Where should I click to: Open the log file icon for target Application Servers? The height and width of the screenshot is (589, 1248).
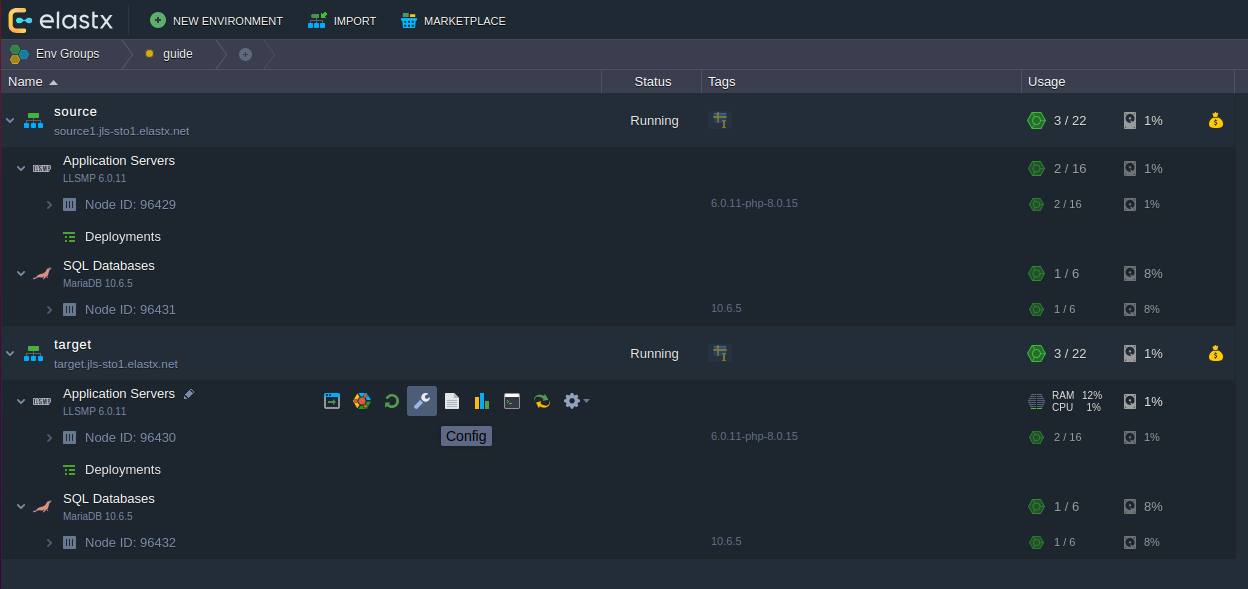point(452,401)
